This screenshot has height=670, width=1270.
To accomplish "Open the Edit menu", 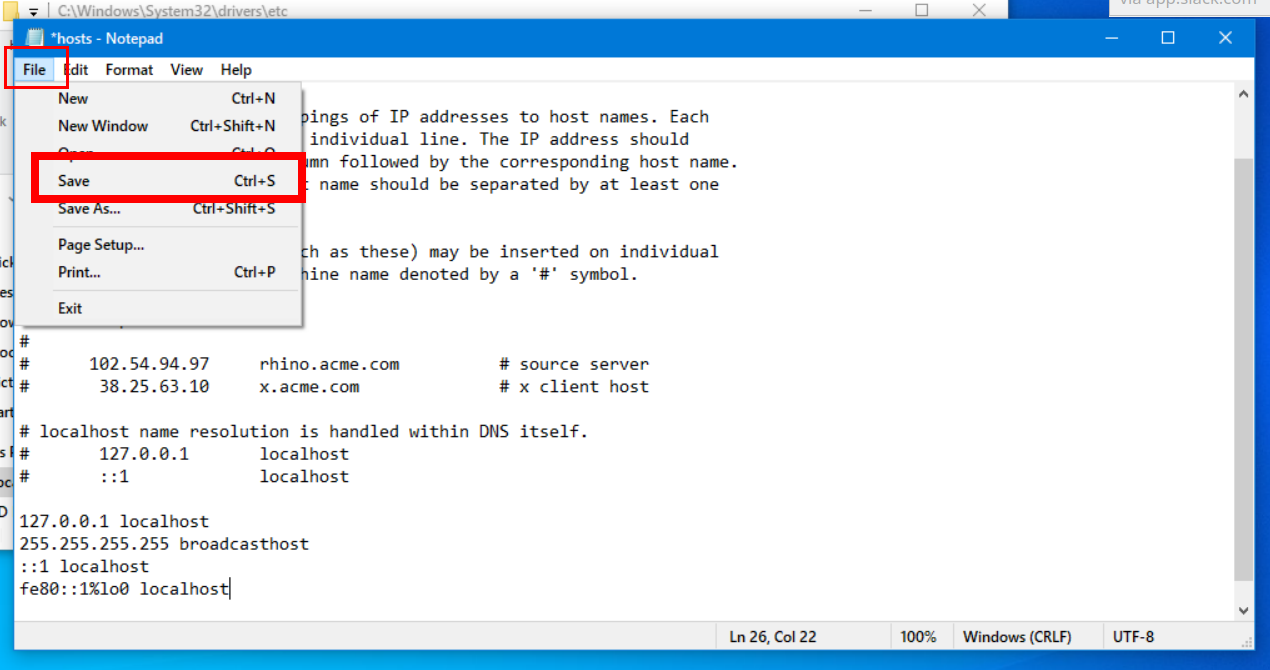I will [76, 70].
